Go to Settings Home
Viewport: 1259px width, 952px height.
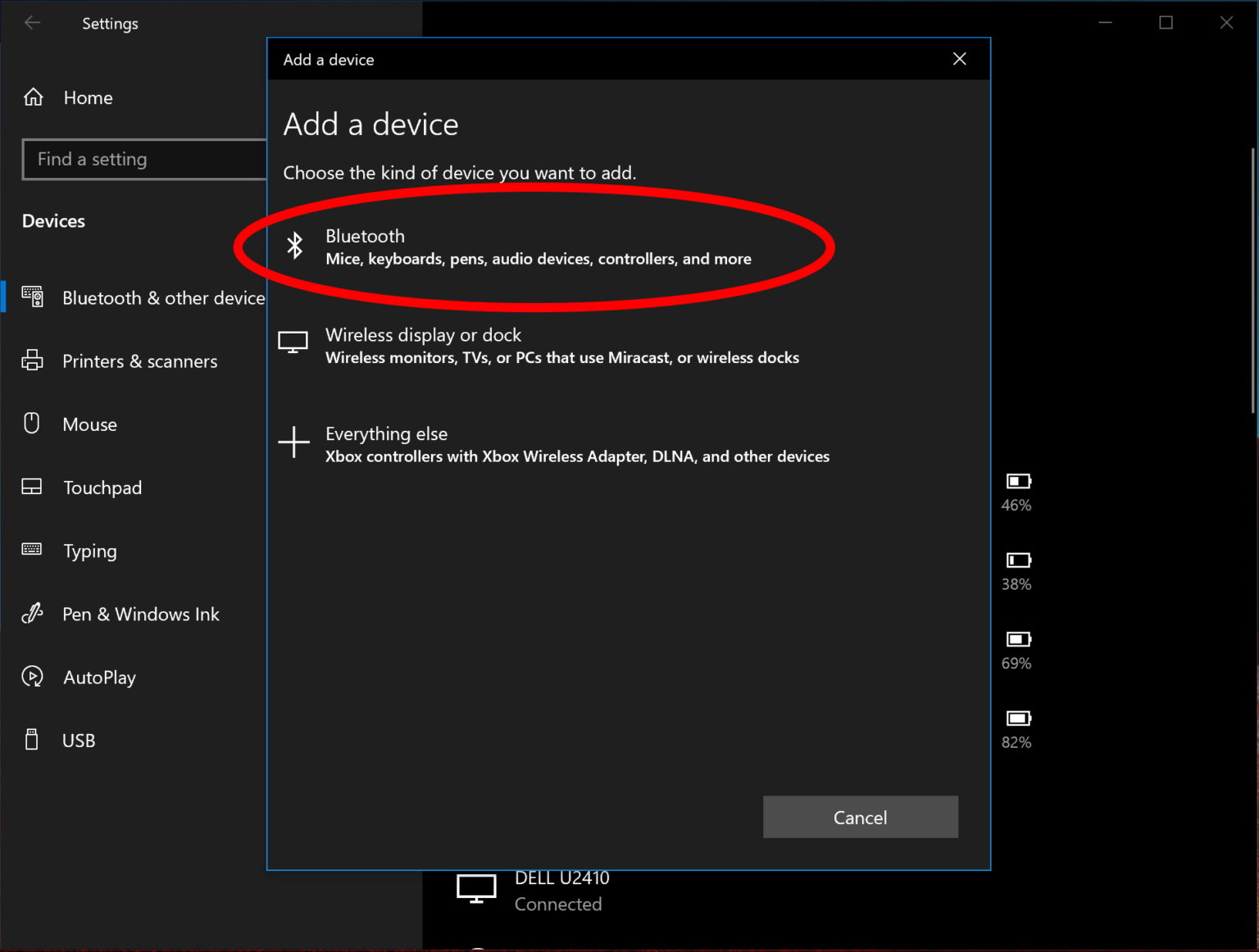tap(88, 97)
